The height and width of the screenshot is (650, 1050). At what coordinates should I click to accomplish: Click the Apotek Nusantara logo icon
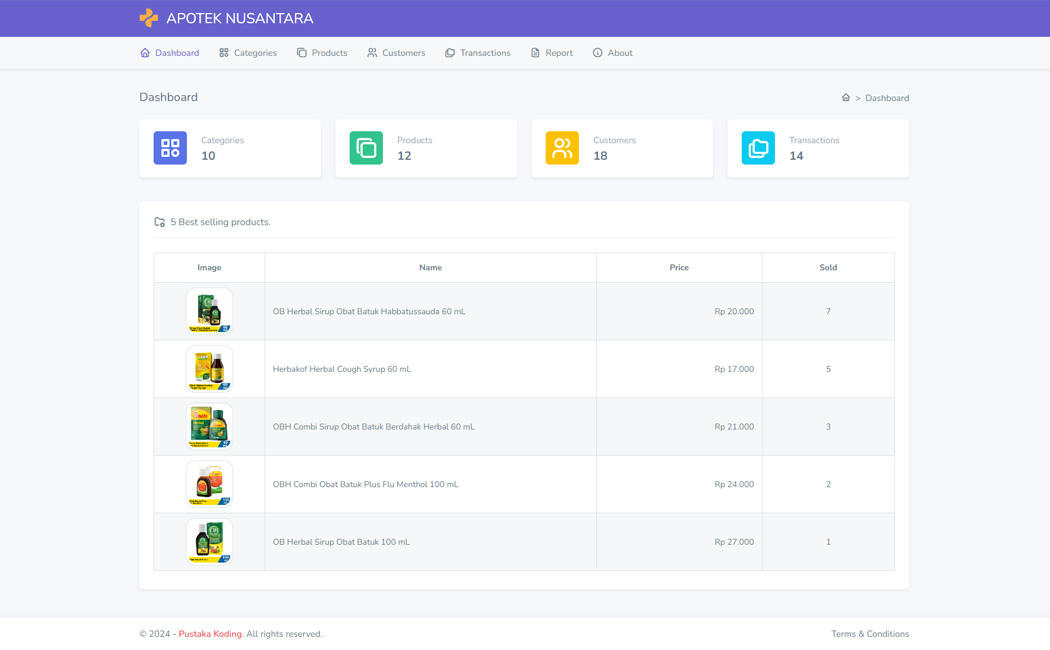pyautogui.click(x=148, y=17)
